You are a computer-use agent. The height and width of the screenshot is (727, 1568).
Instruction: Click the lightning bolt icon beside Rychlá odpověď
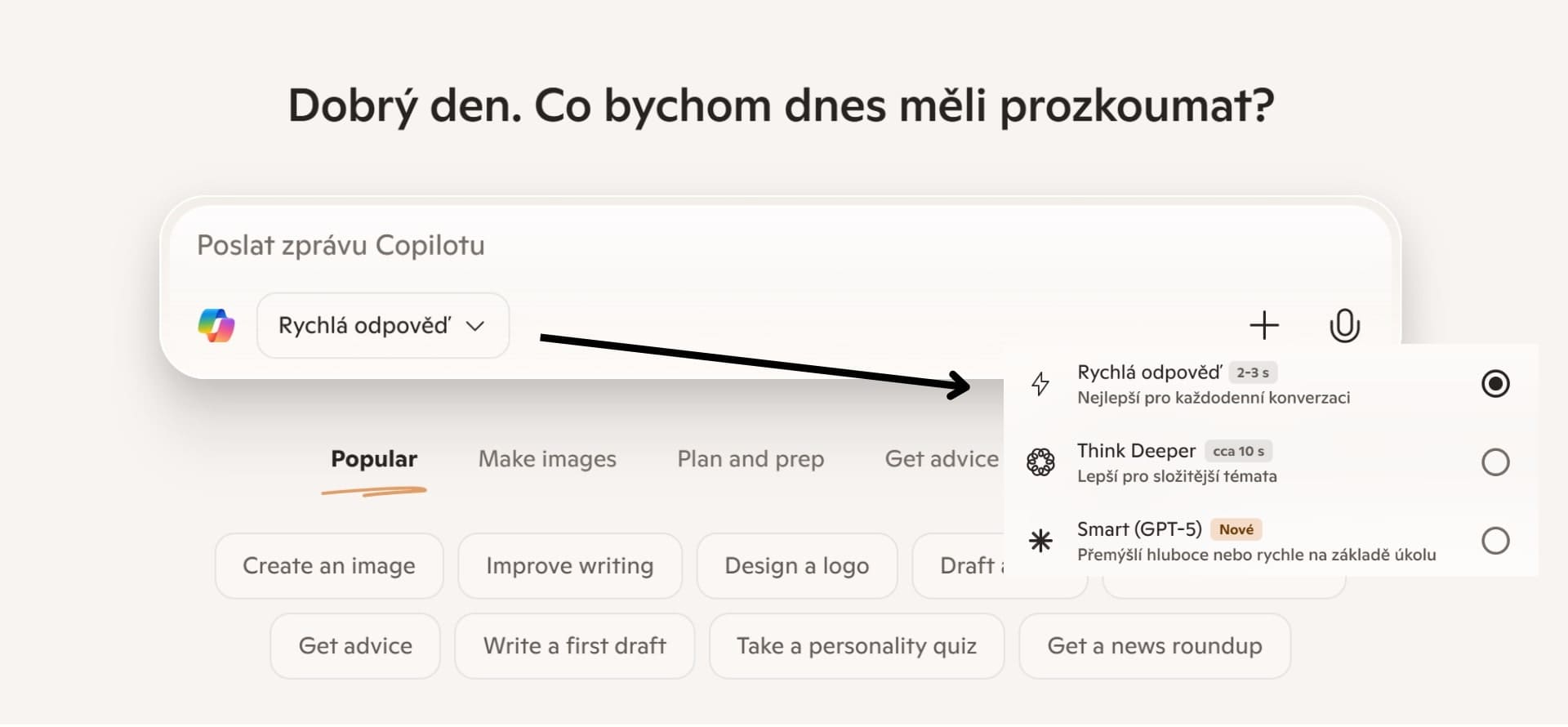1040,383
